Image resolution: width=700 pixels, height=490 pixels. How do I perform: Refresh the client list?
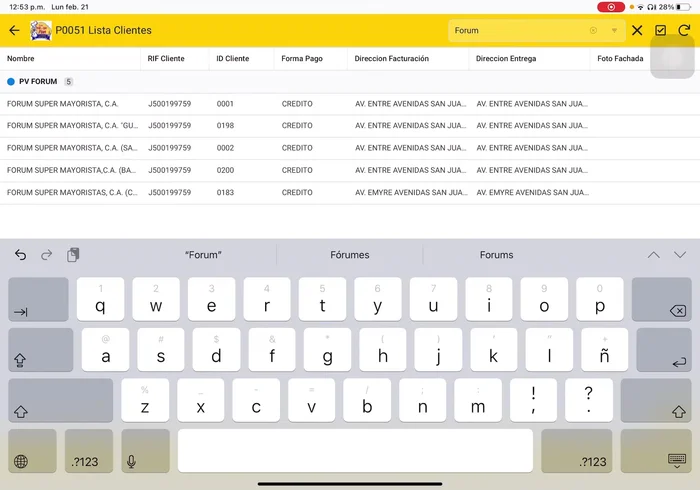tap(684, 31)
